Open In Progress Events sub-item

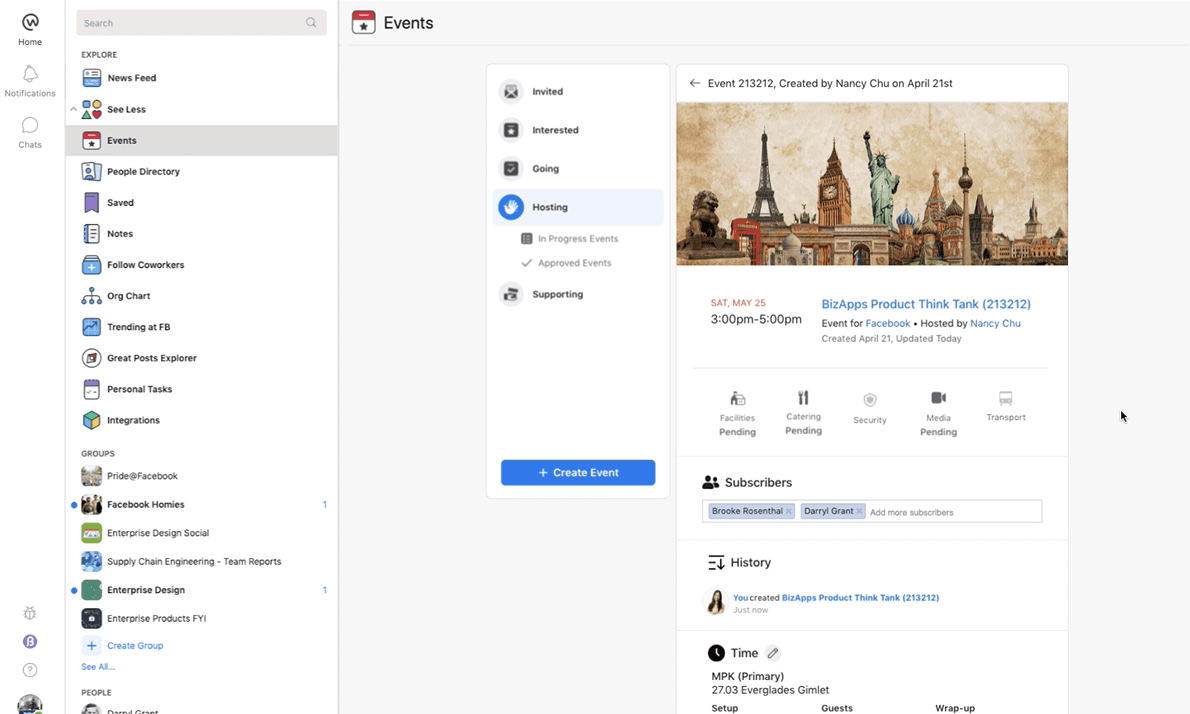[570, 239]
